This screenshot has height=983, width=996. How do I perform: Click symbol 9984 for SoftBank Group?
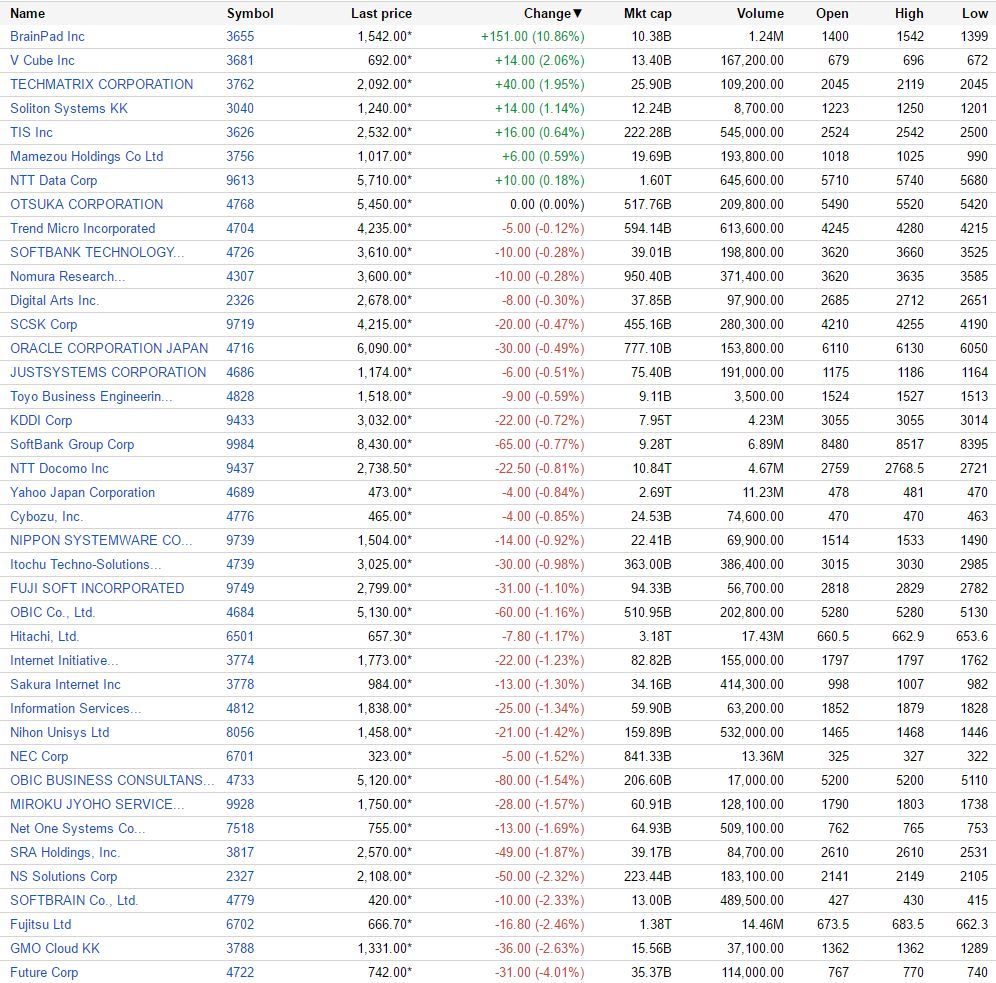click(240, 445)
